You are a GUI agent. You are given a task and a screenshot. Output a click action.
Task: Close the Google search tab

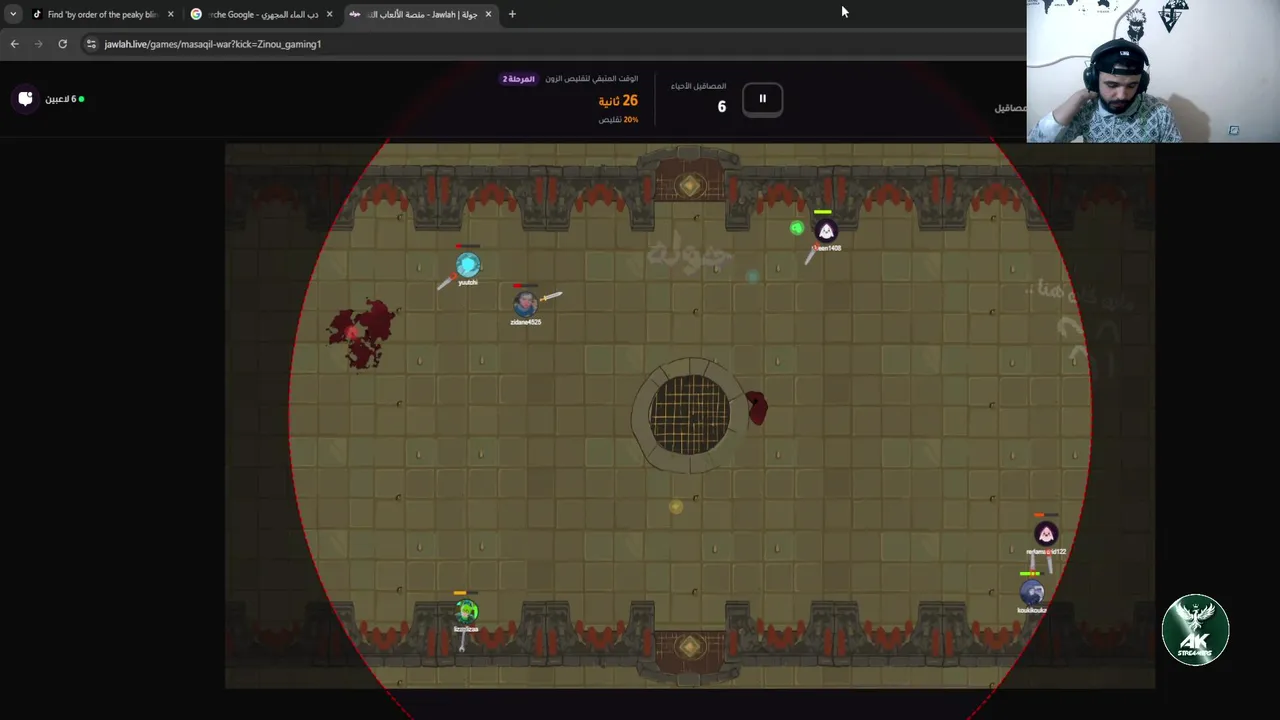point(329,14)
